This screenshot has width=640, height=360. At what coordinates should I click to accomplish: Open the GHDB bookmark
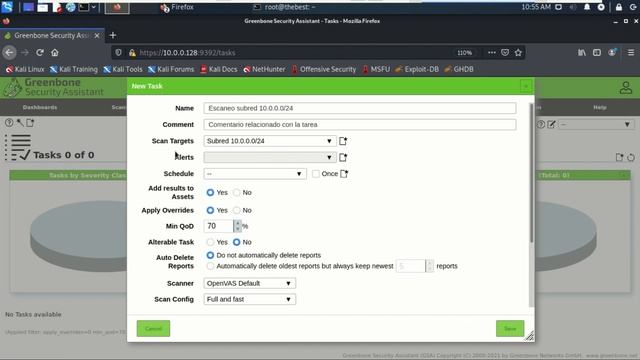point(458,69)
